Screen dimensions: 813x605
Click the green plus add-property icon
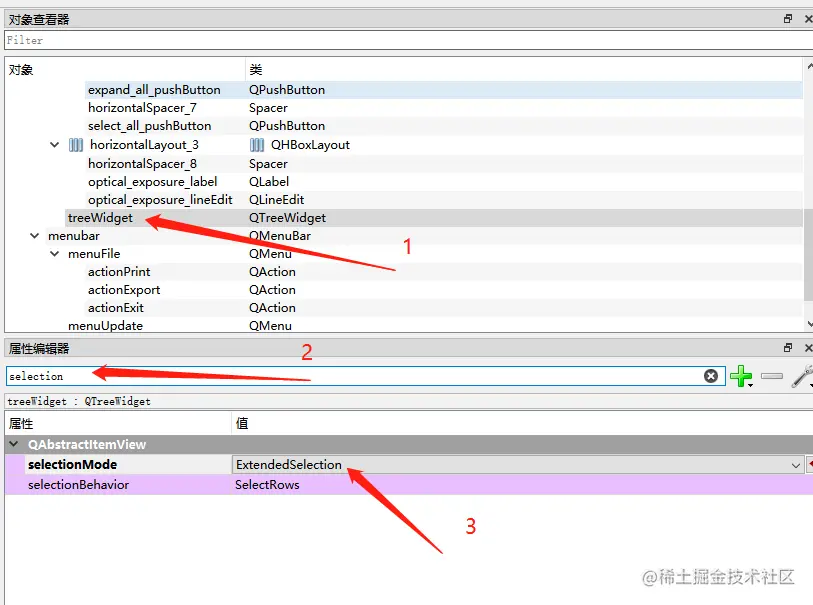(741, 376)
